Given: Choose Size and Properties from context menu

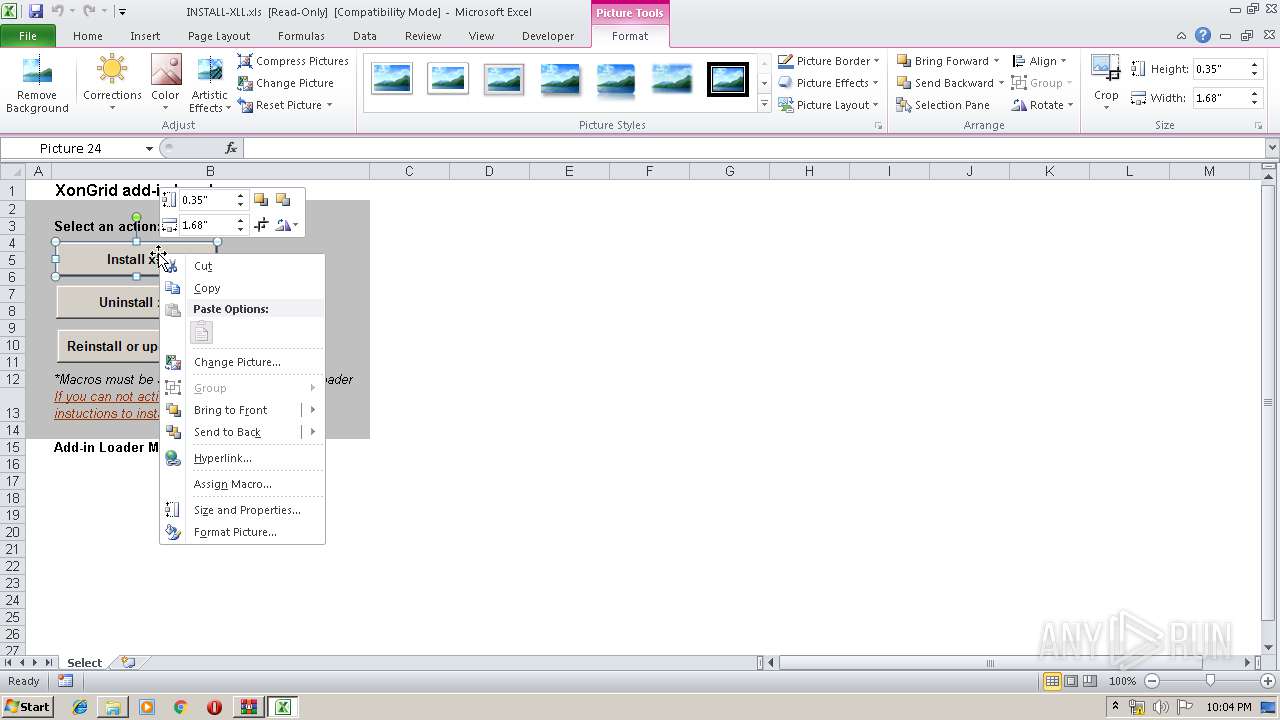Looking at the screenshot, I should 243,510.
